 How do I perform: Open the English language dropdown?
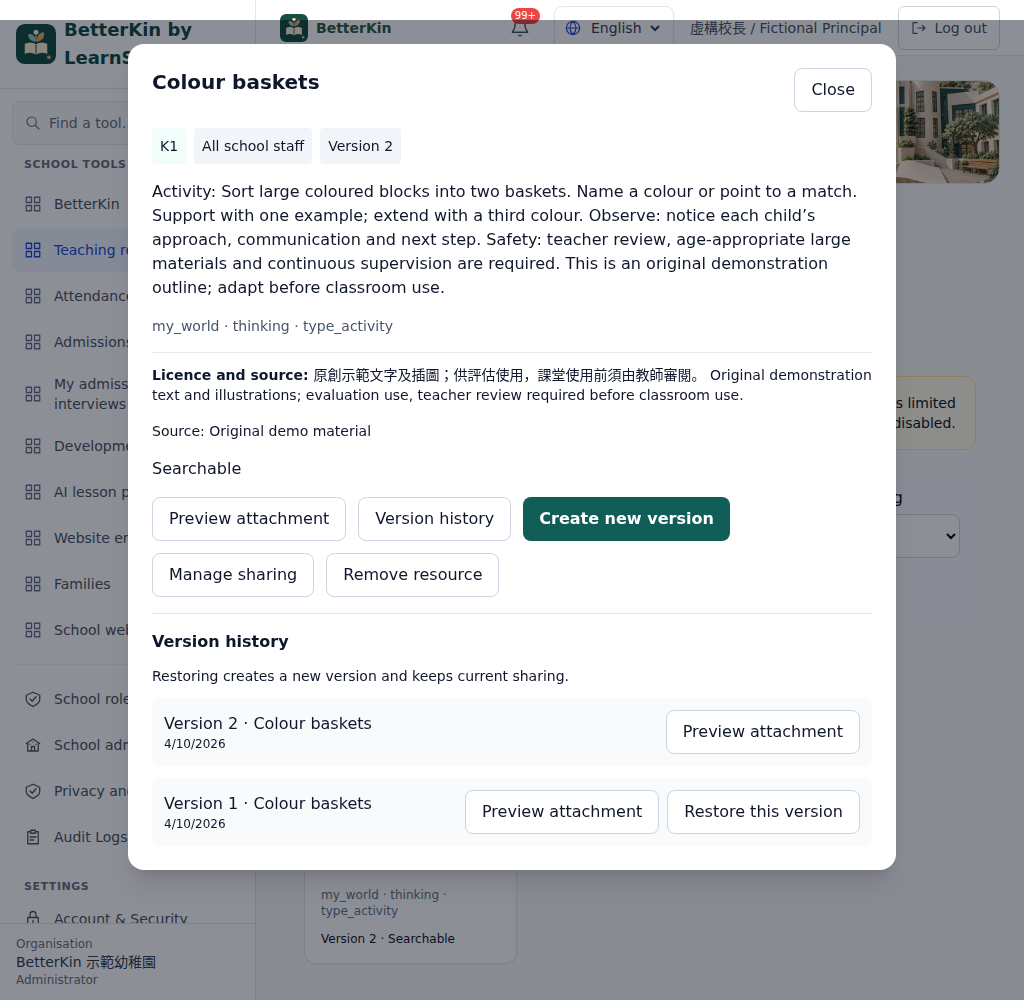coord(614,28)
